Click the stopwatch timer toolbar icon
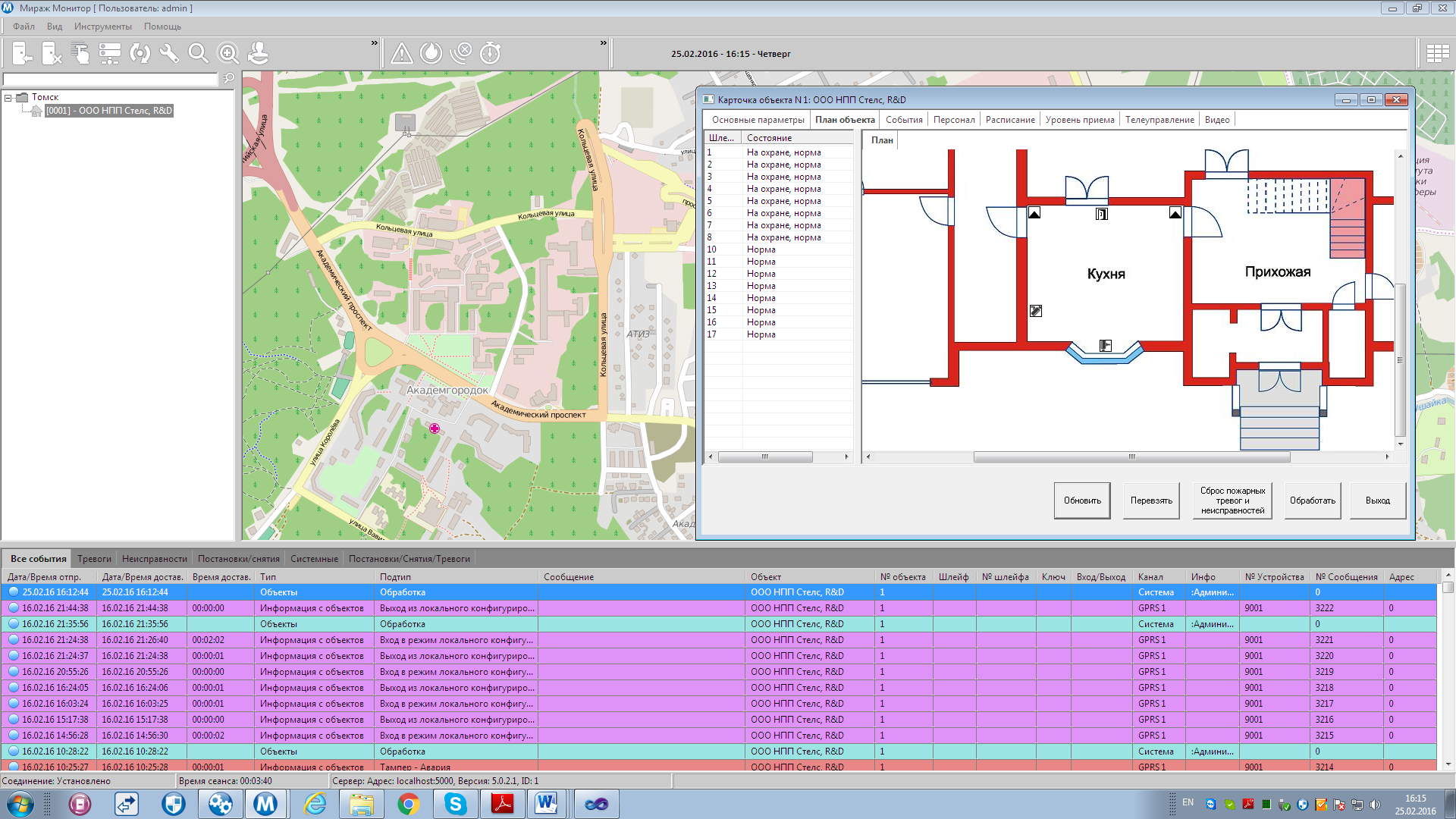Screen dimensions: 1456x819 (490, 53)
